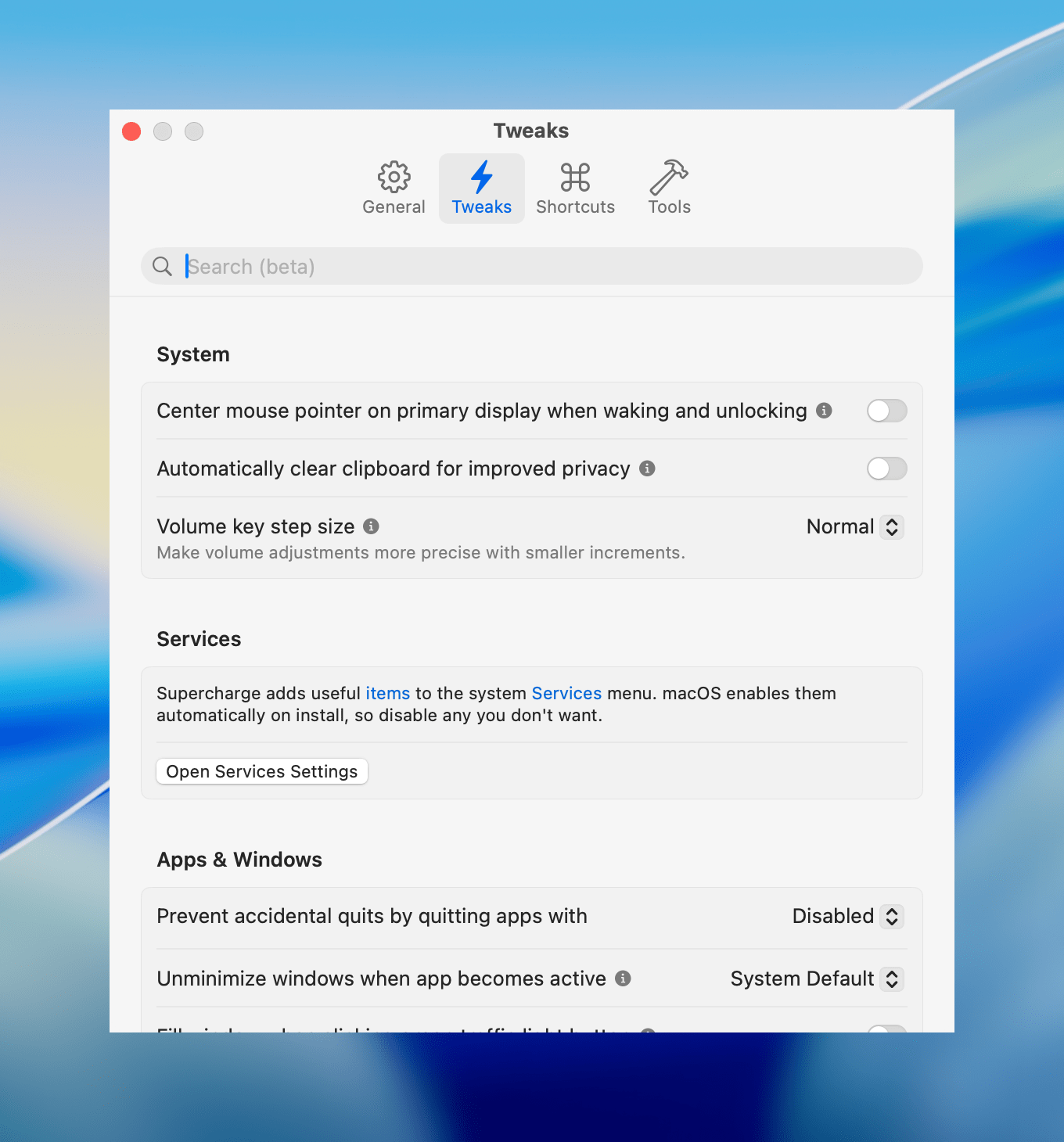This screenshot has height=1142, width=1064.
Task: Open Volume key step size Normal dropdown
Action: click(x=855, y=526)
